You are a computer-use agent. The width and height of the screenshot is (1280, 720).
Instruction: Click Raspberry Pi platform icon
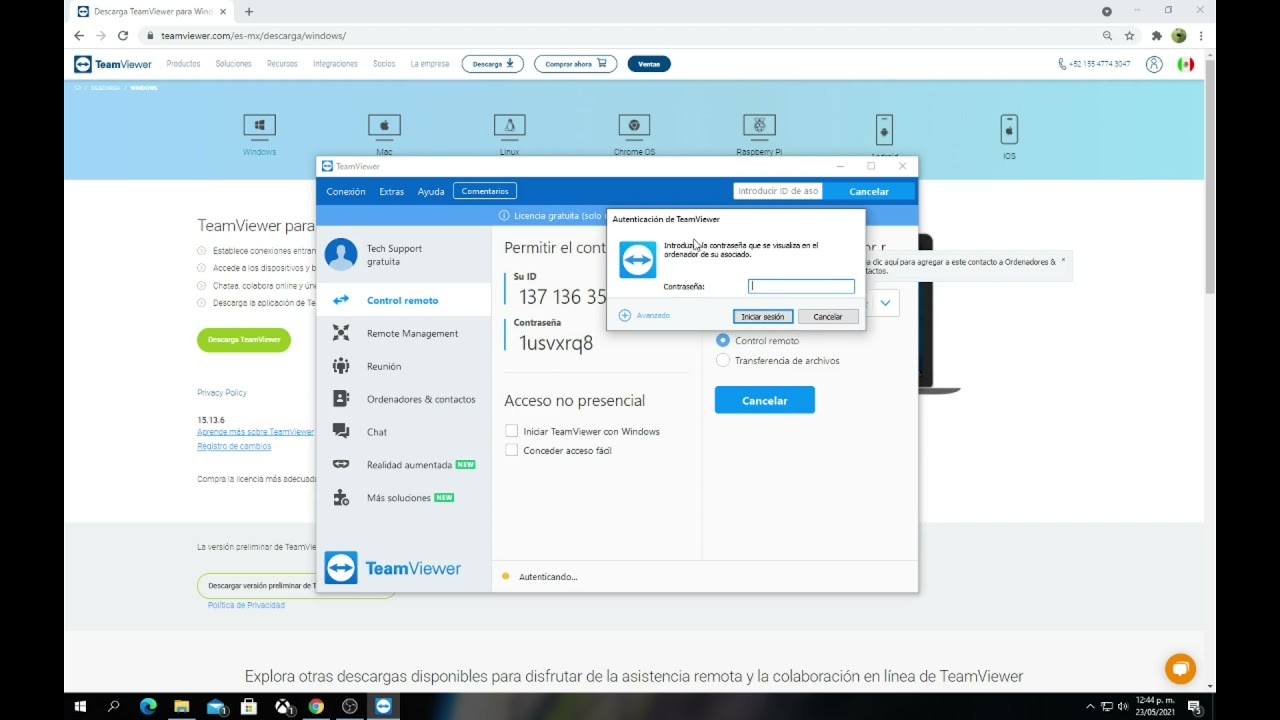(x=759, y=126)
